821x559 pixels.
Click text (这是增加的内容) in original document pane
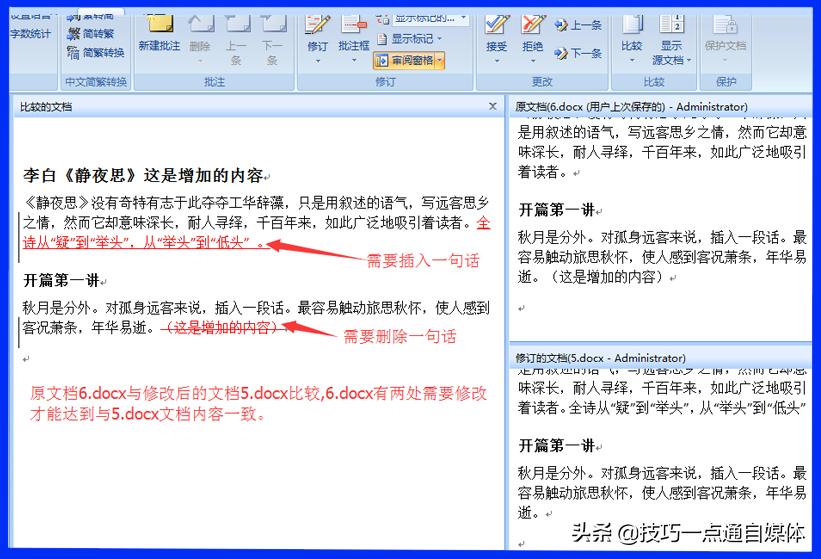click(605, 277)
